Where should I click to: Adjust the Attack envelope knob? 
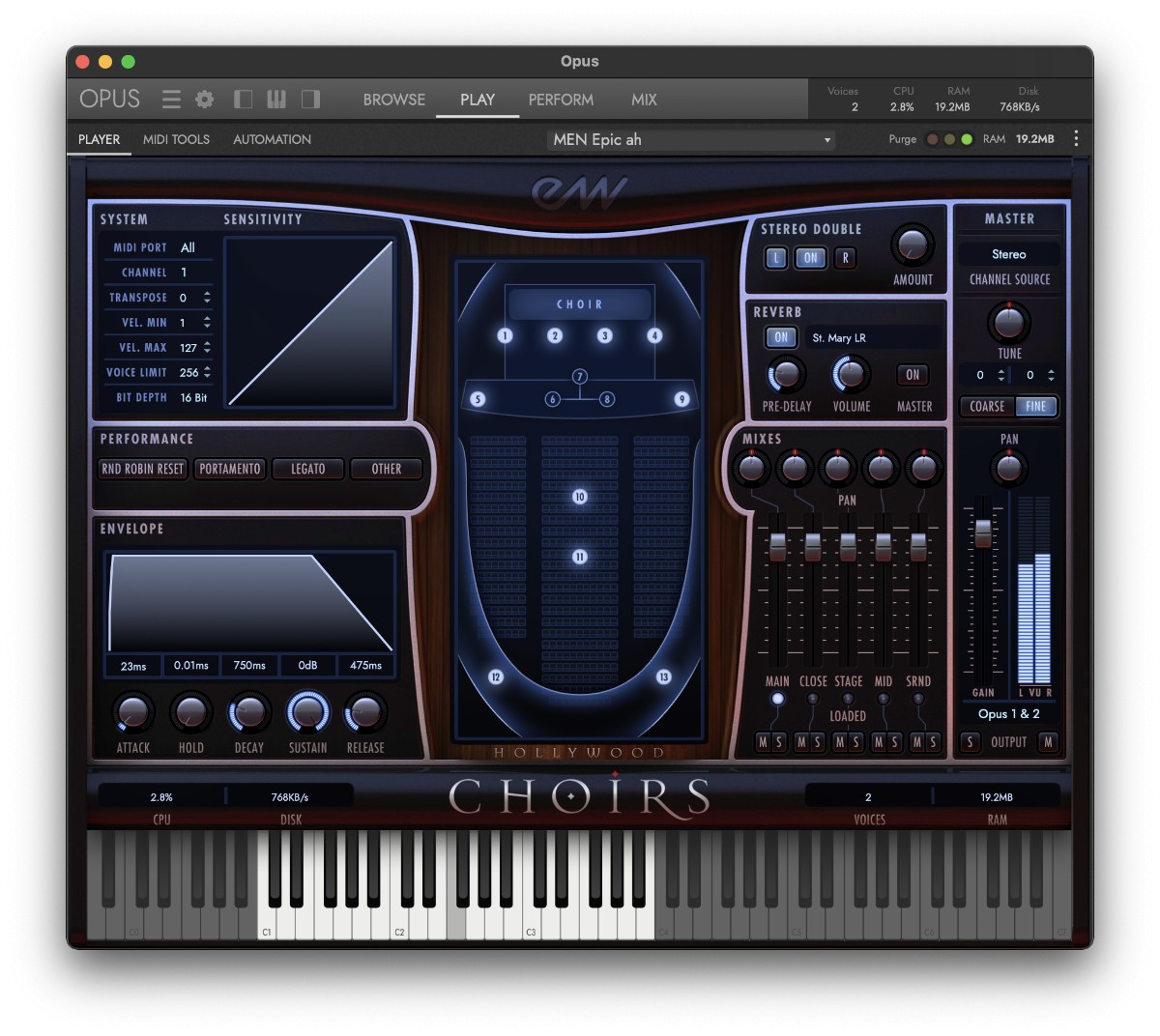[x=132, y=713]
